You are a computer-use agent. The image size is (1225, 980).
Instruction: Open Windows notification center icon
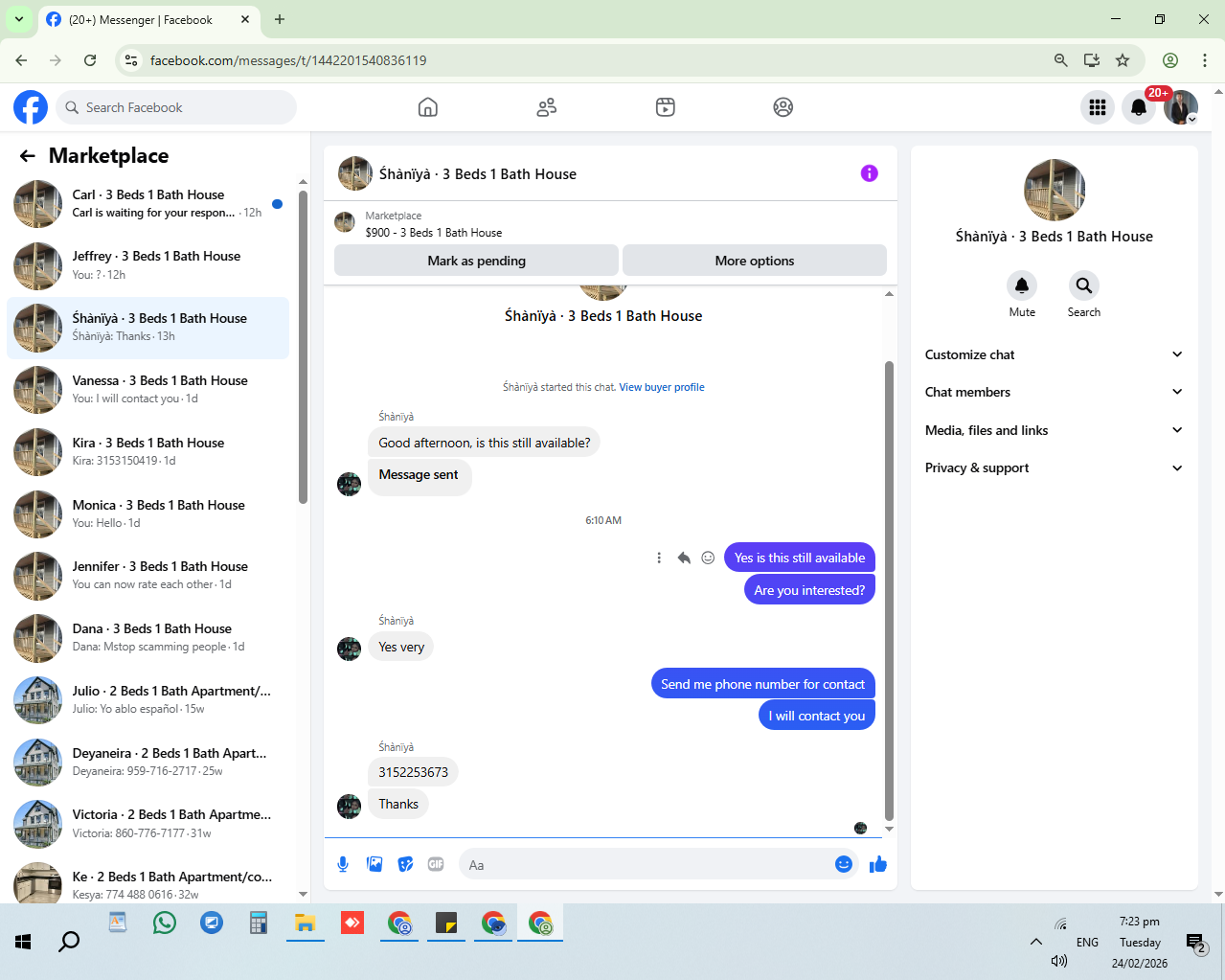coord(1195,944)
